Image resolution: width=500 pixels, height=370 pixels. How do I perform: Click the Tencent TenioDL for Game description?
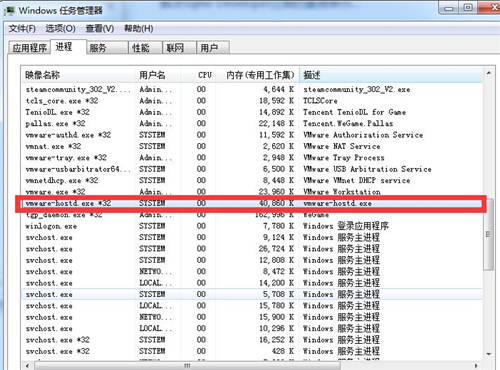[x=354, y=112]
